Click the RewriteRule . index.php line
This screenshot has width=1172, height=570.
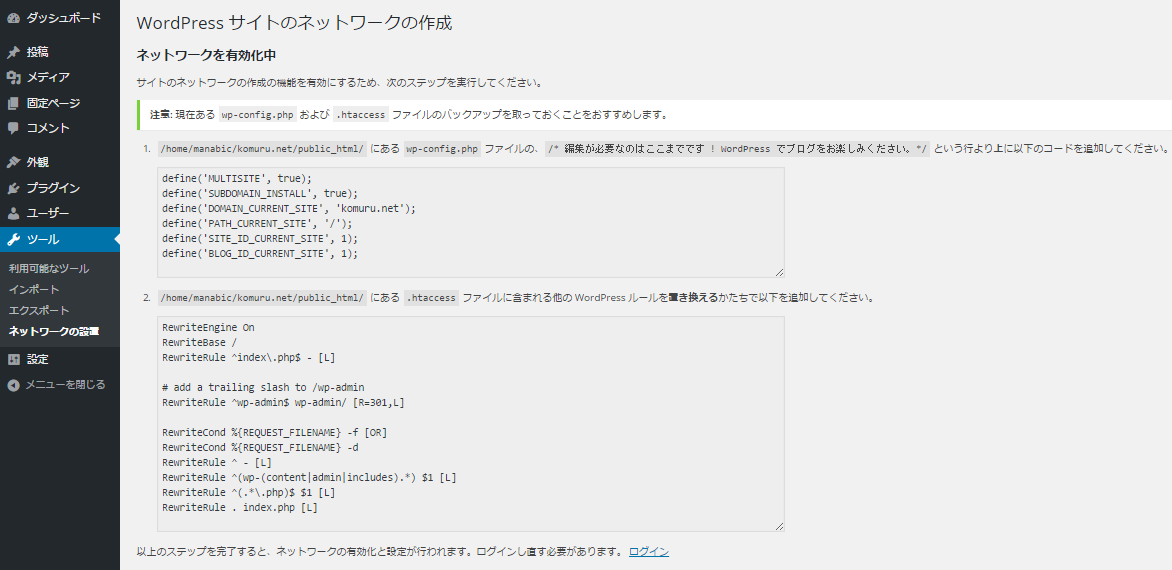pos(240,507)
